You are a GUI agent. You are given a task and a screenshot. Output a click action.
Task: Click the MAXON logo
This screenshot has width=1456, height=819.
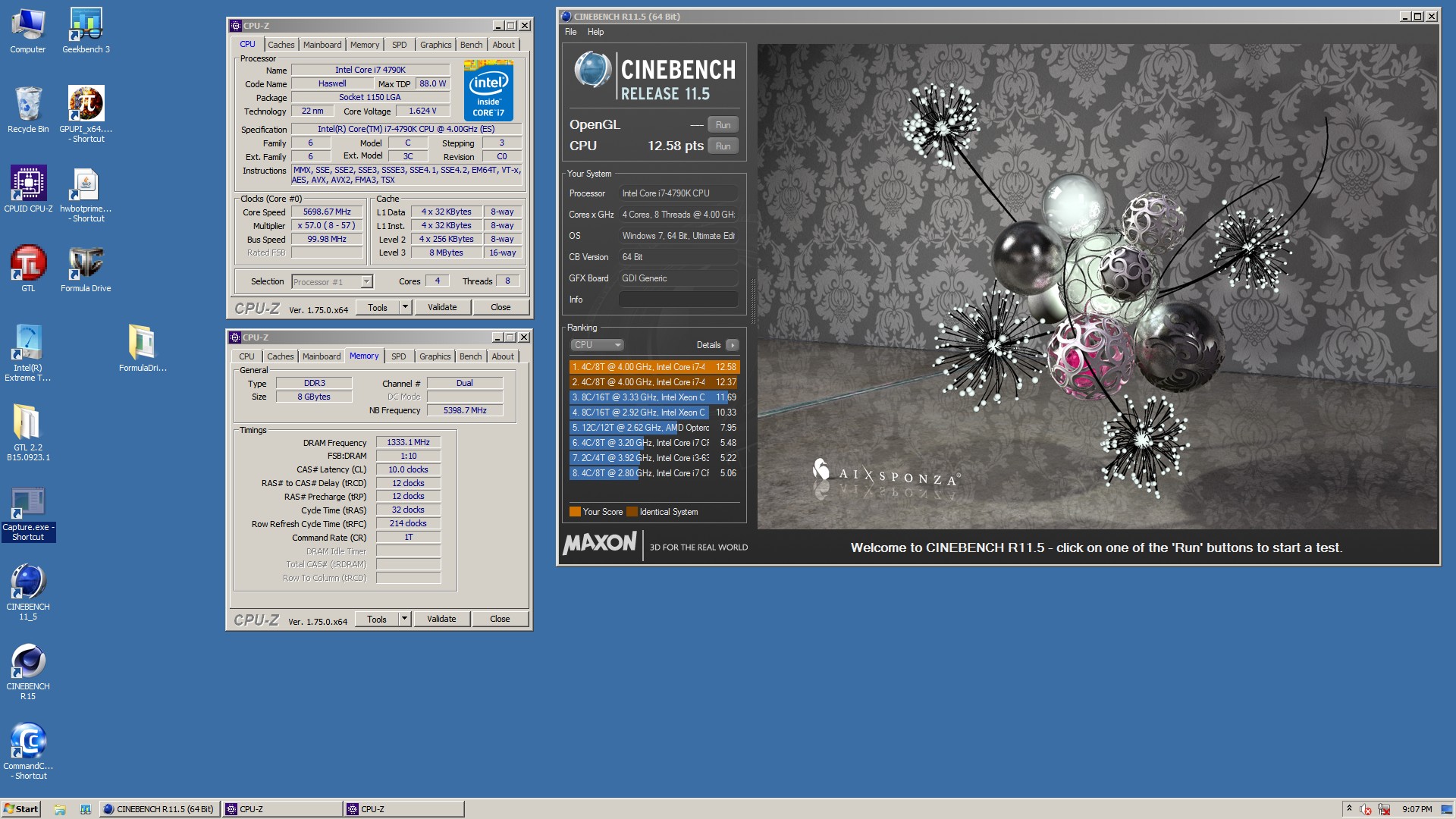[x=600, y=544]
